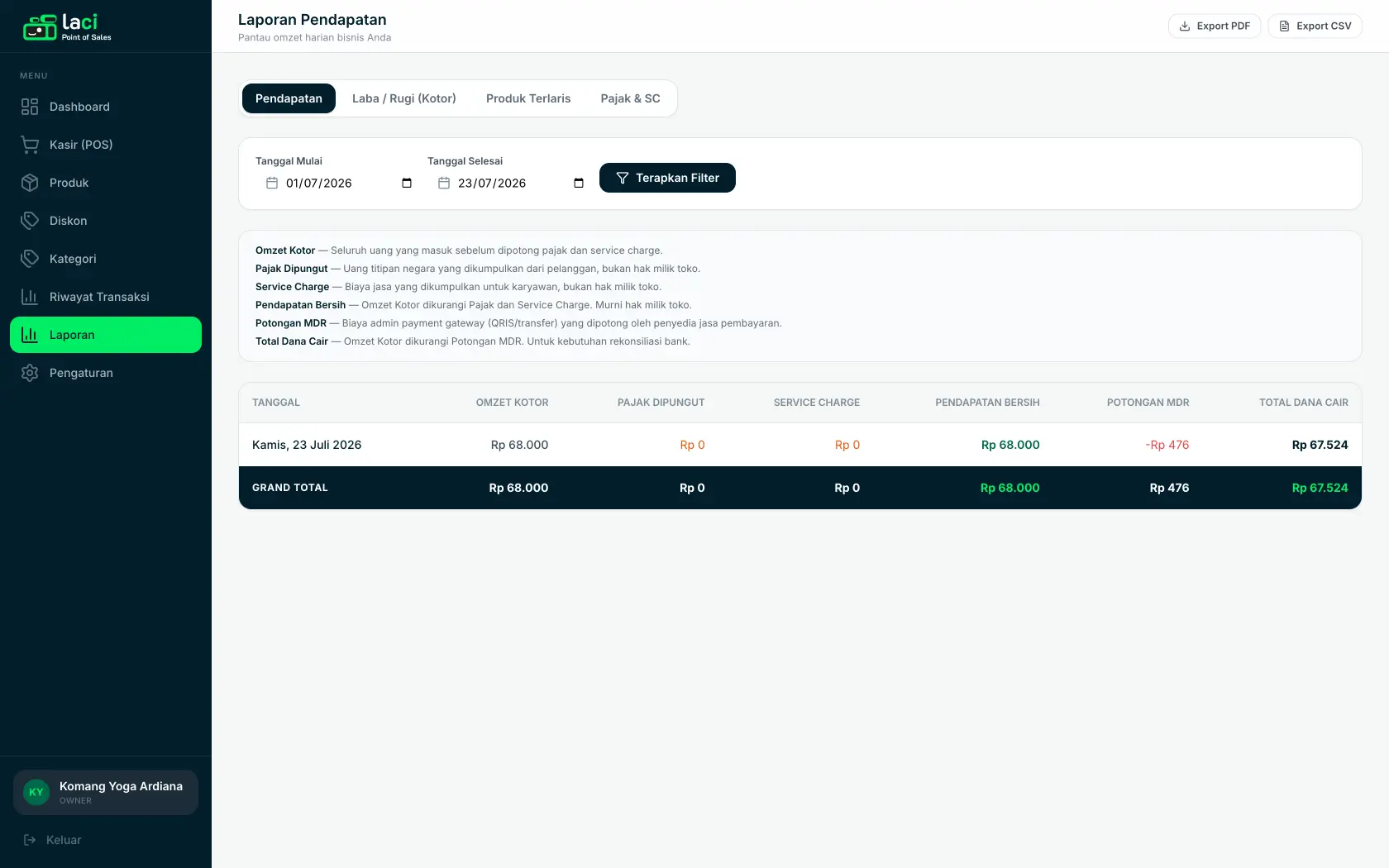This screenshot has width=1389, height=868.
Task: Click the funnel icon in Terapkan Filter
Action: [x=623, y=178]
